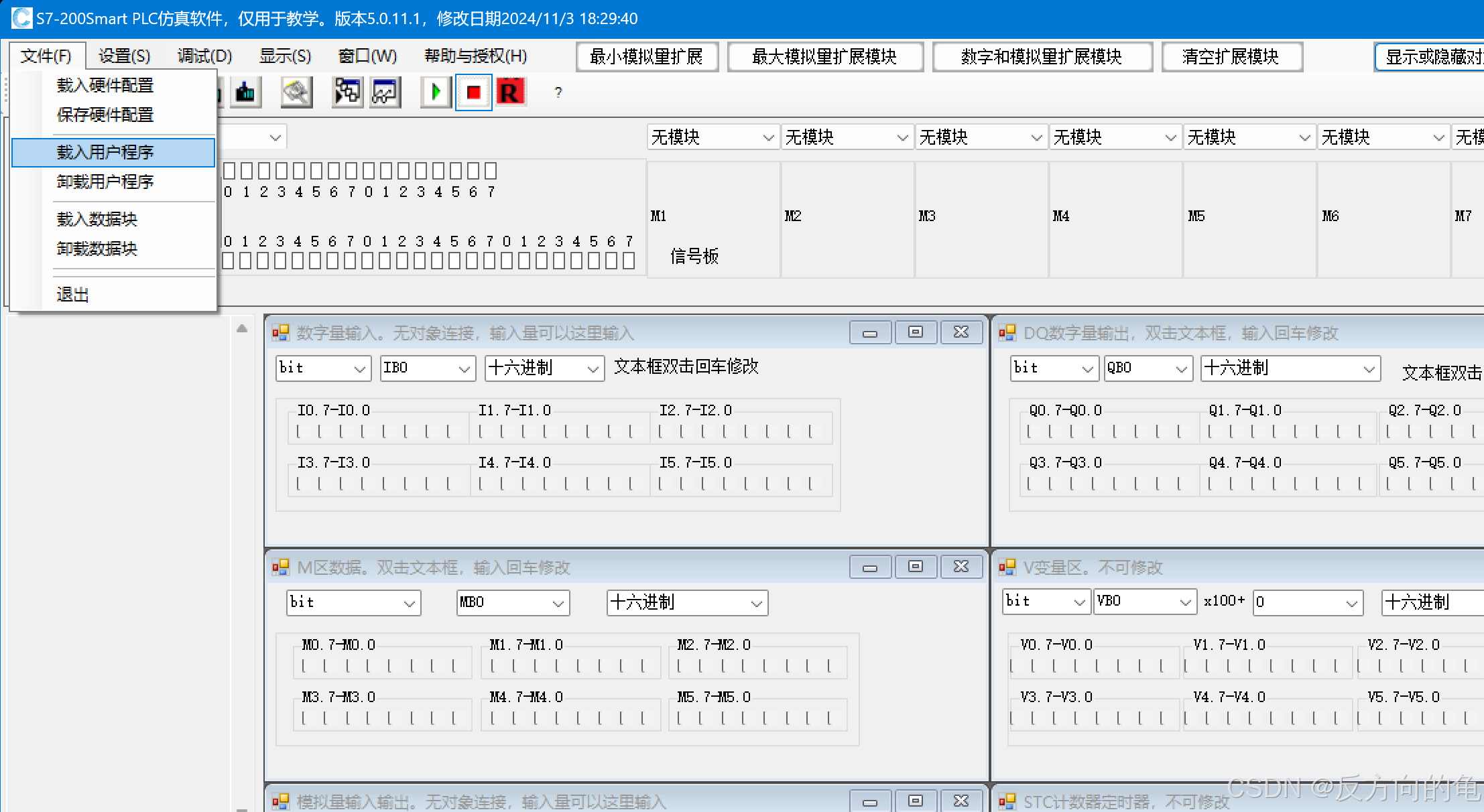Image resolution: width=1484 pixels, height=812 pixels.
Task: Click the green Run PLC button
Action: pos(436,92)
